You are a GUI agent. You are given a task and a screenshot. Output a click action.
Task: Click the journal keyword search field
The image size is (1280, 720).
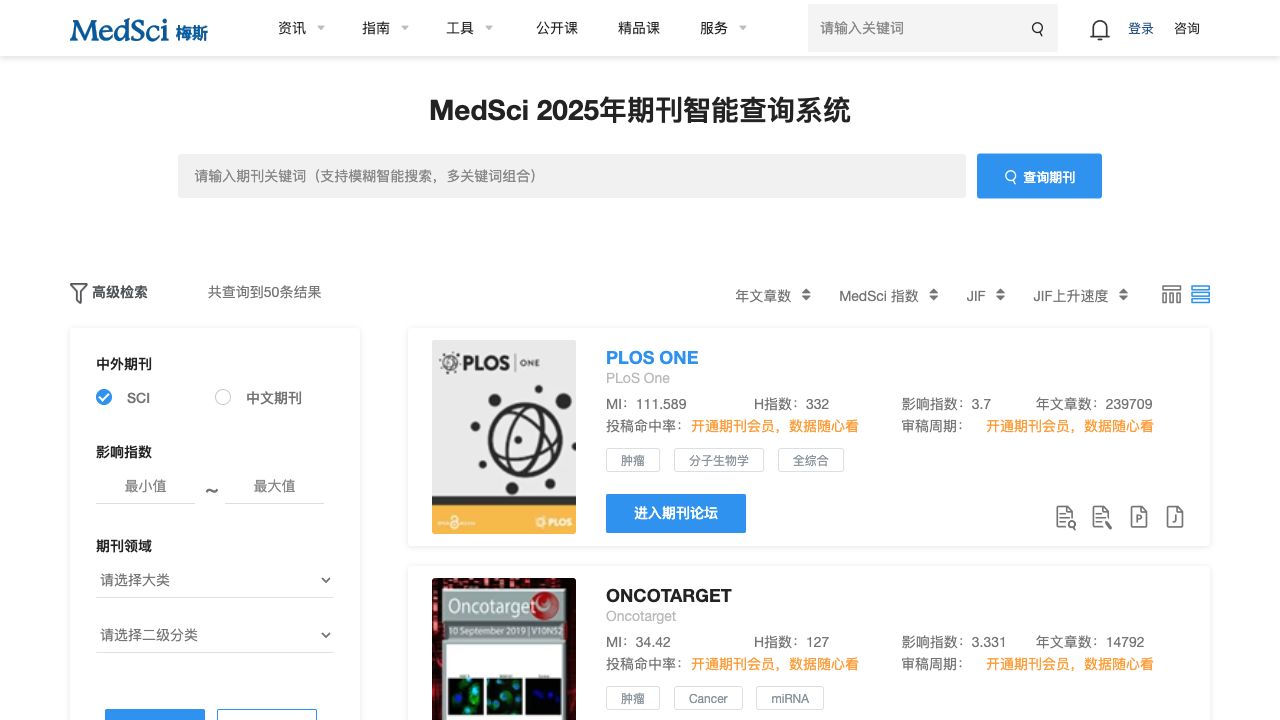(x=571, y=176)
